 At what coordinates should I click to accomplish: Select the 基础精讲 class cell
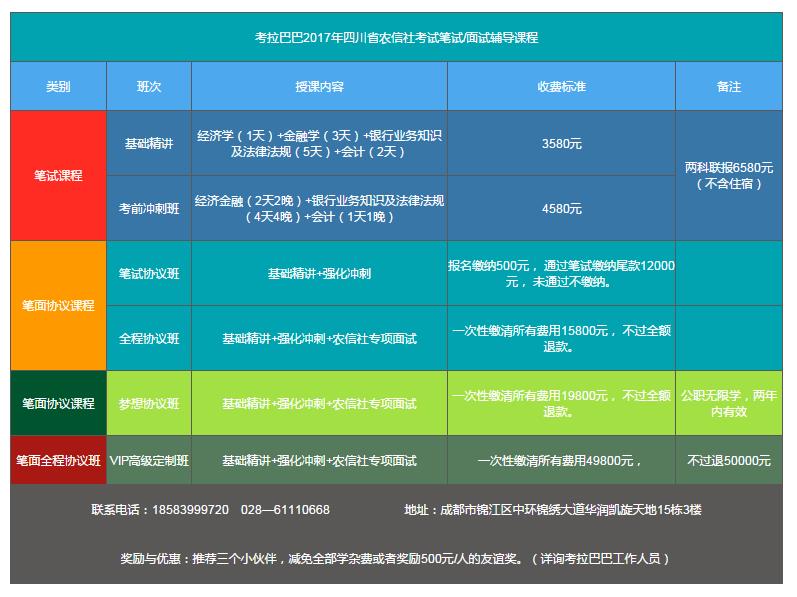(x=149, y=143)
